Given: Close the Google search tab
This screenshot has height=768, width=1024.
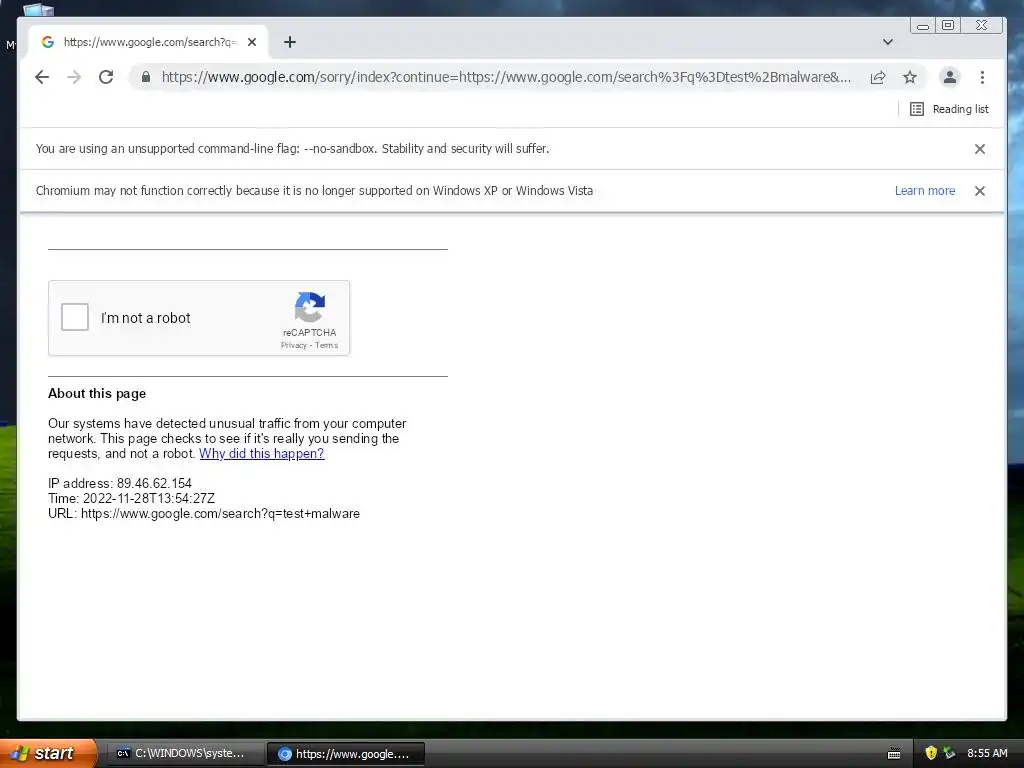Looking at the screenshot, I should tap(252, 42).
